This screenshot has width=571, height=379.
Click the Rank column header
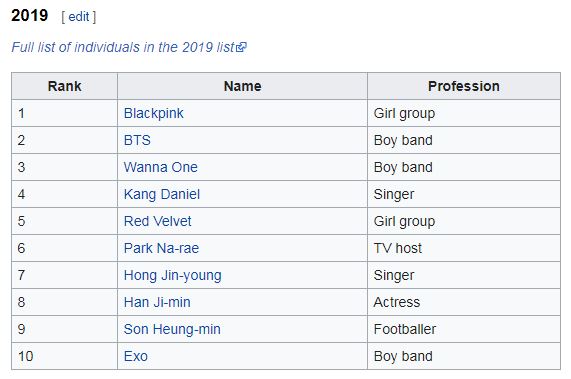[x=64, y=86]
